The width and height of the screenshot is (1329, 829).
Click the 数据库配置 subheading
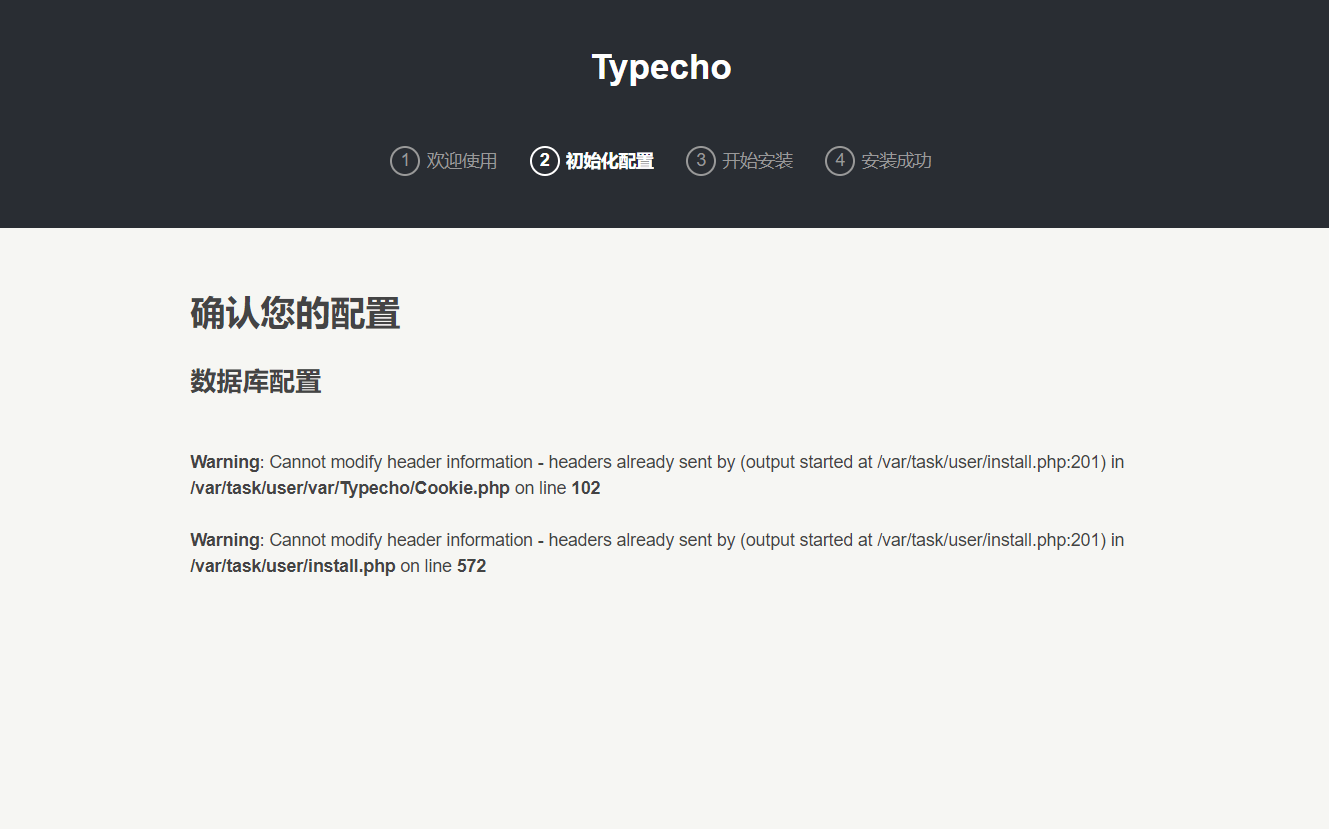[x=255, y=381]
